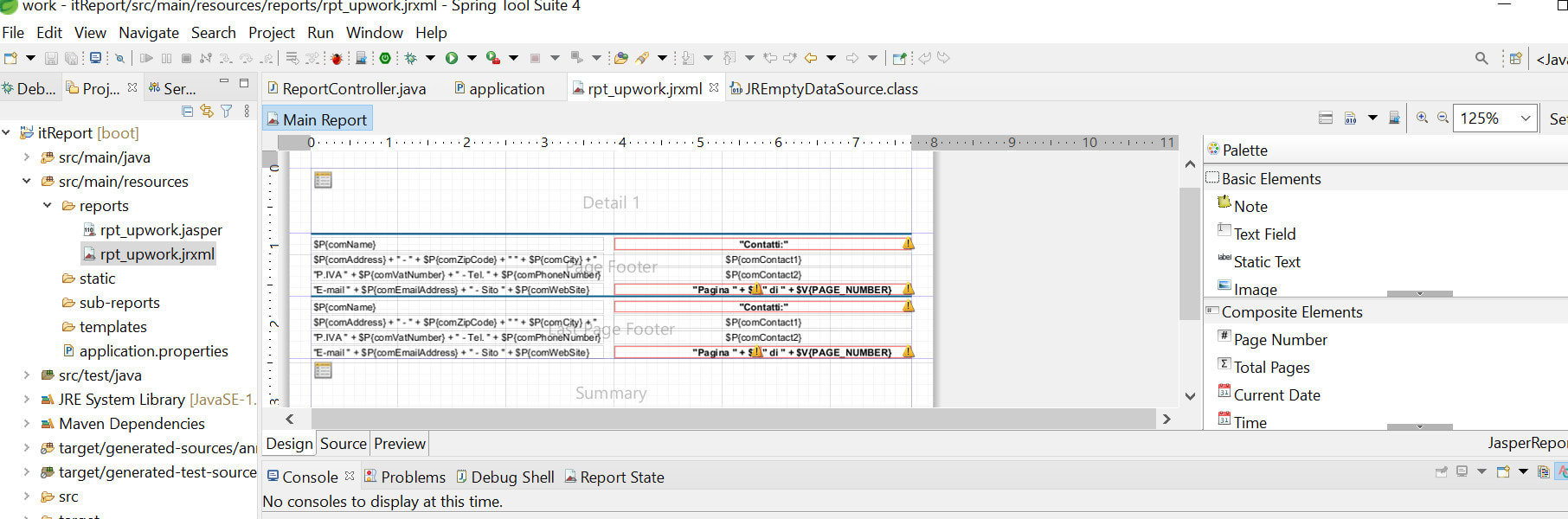
Task: Click the New file toolbar icon
Action: click(10, 58)
